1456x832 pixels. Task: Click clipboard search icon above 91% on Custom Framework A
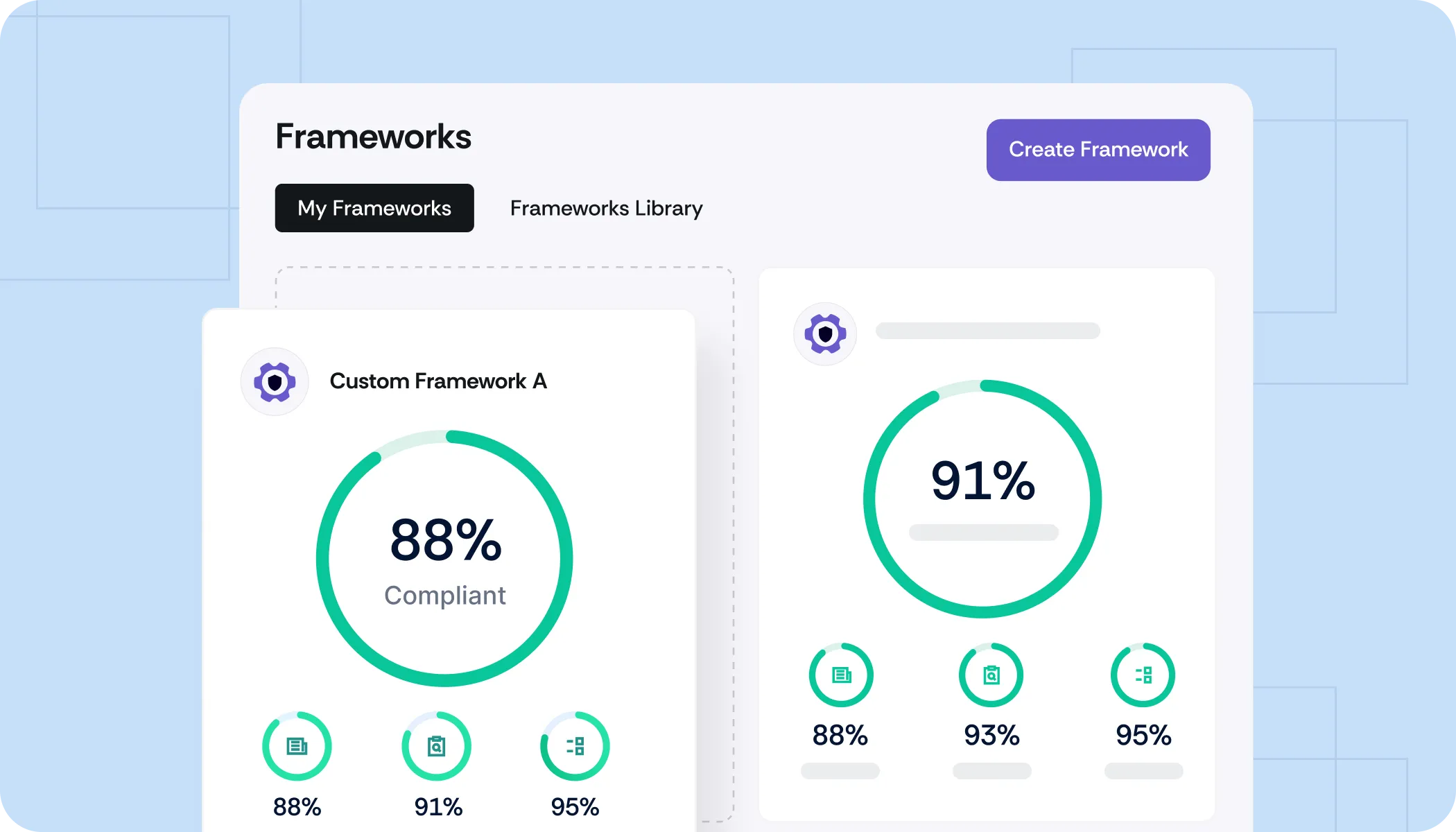437,746
